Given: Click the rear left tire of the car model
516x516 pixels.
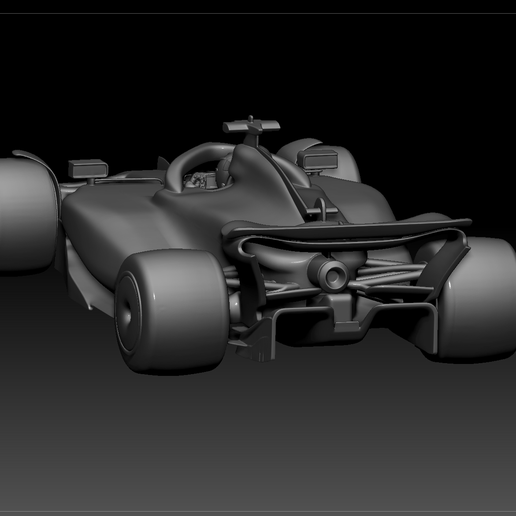Looking at the screenshot, I should (172, 312).
